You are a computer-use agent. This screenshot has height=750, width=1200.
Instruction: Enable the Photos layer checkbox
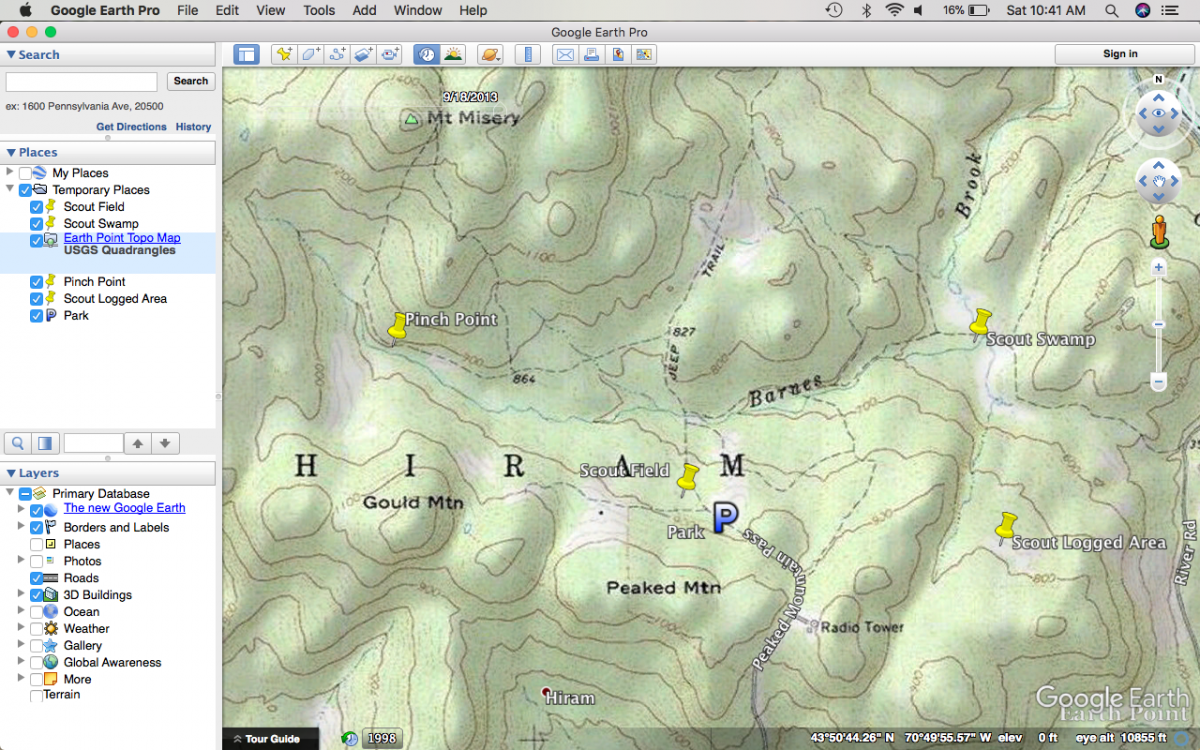point(37,561)
